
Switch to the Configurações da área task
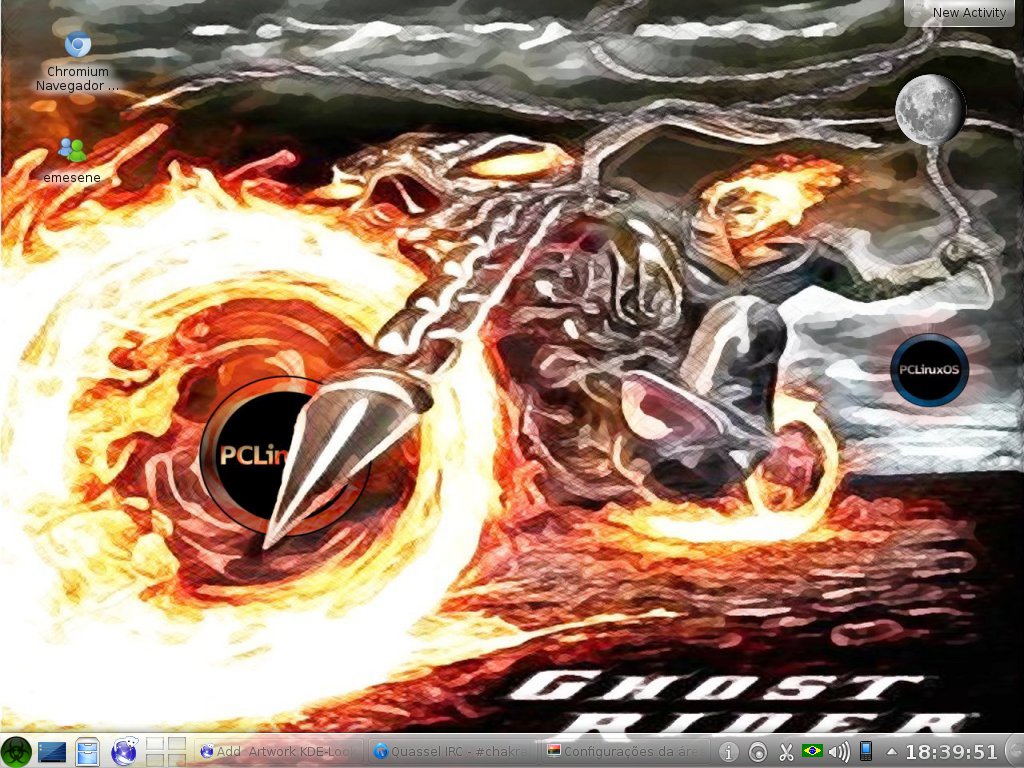click(x=624, y=752)
